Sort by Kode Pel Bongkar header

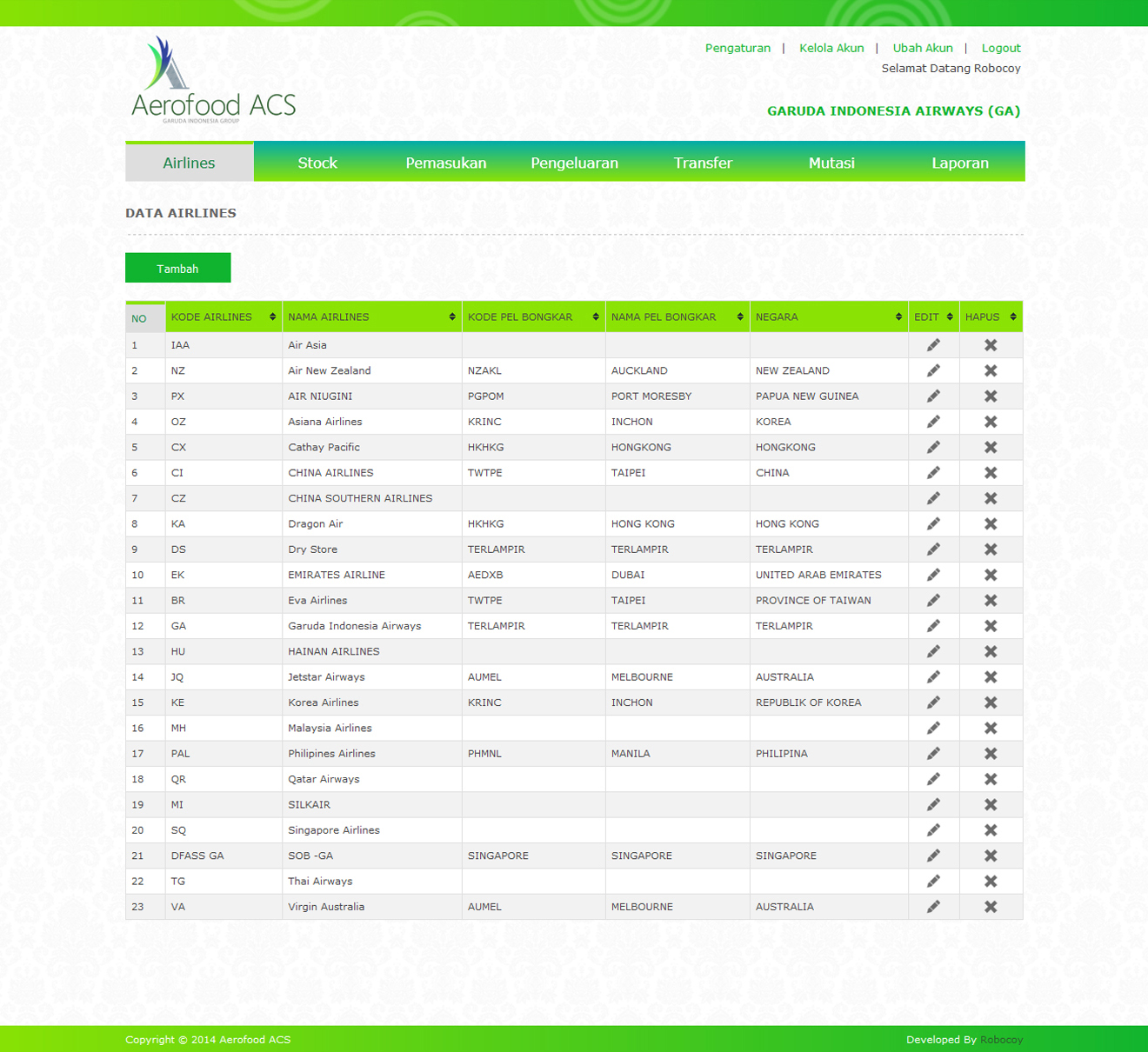533,317
